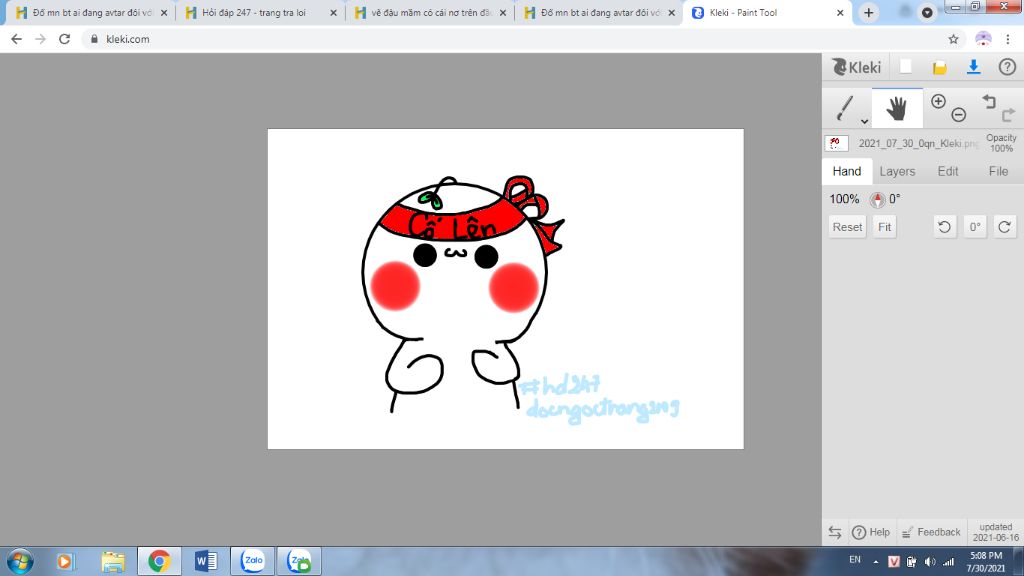Undo the last action
Viewport: 1024px width, 576px height.
click(989, 101)
